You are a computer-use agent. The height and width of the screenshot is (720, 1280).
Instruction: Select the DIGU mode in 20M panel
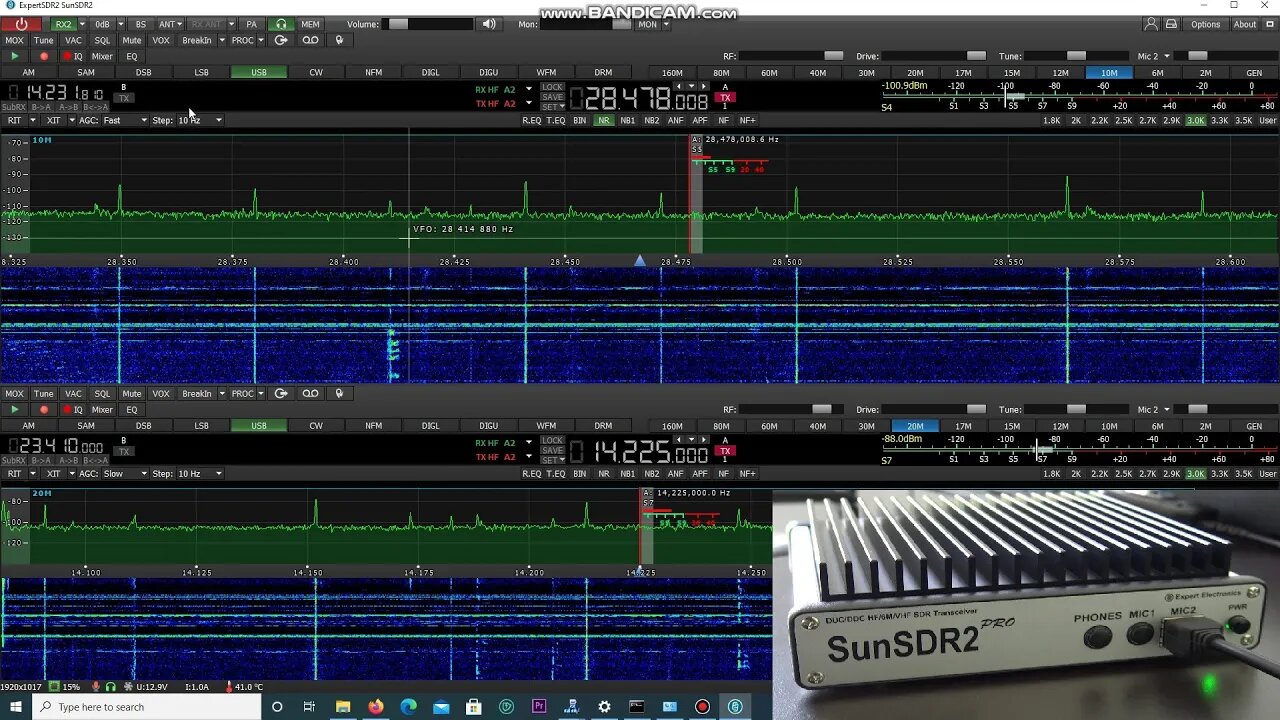coord(488,425)
